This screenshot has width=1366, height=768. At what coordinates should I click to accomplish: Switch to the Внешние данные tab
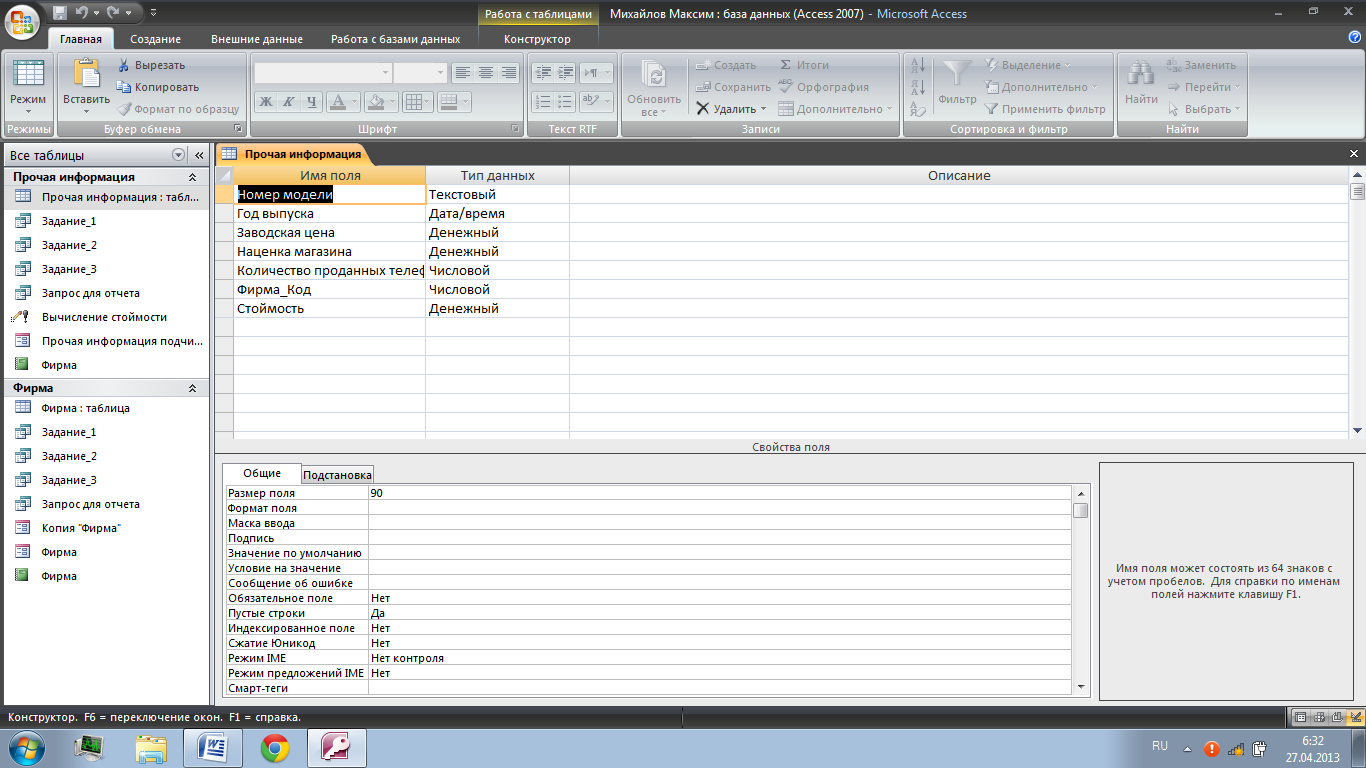pyautogui.click(x=257, y=39)
